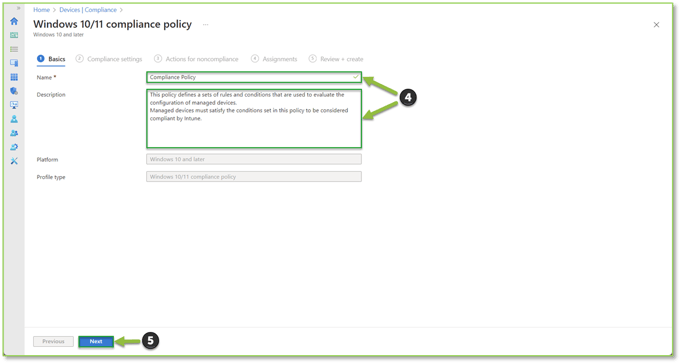The width and height of the screenshot is (681, 364).
Task: Expand the sidebar with the chevron toggle
Action: click(x=18, y=8)
